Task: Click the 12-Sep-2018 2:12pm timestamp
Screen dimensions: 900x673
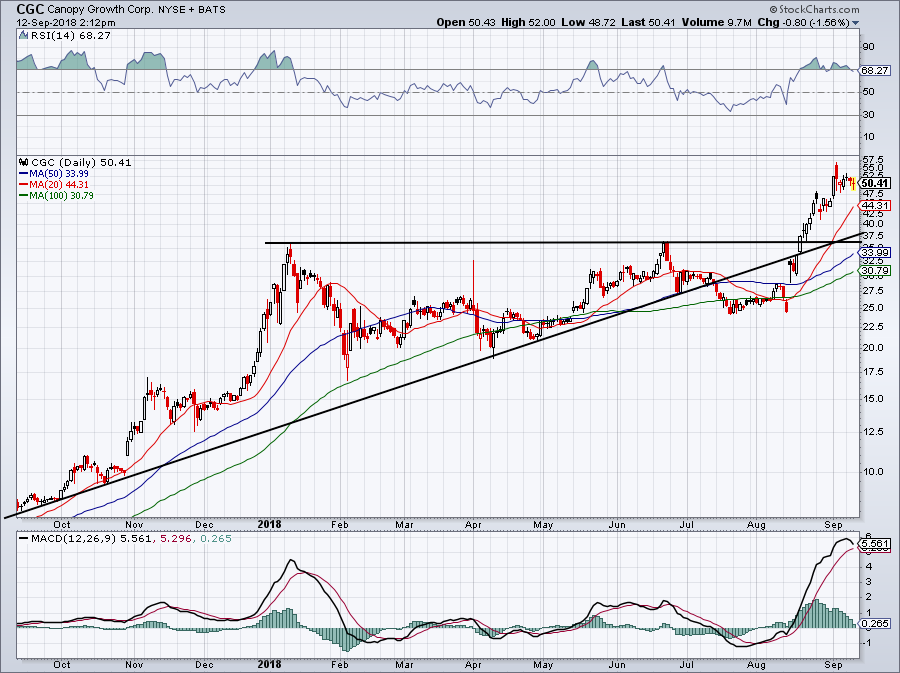Action: pos(66,23)
